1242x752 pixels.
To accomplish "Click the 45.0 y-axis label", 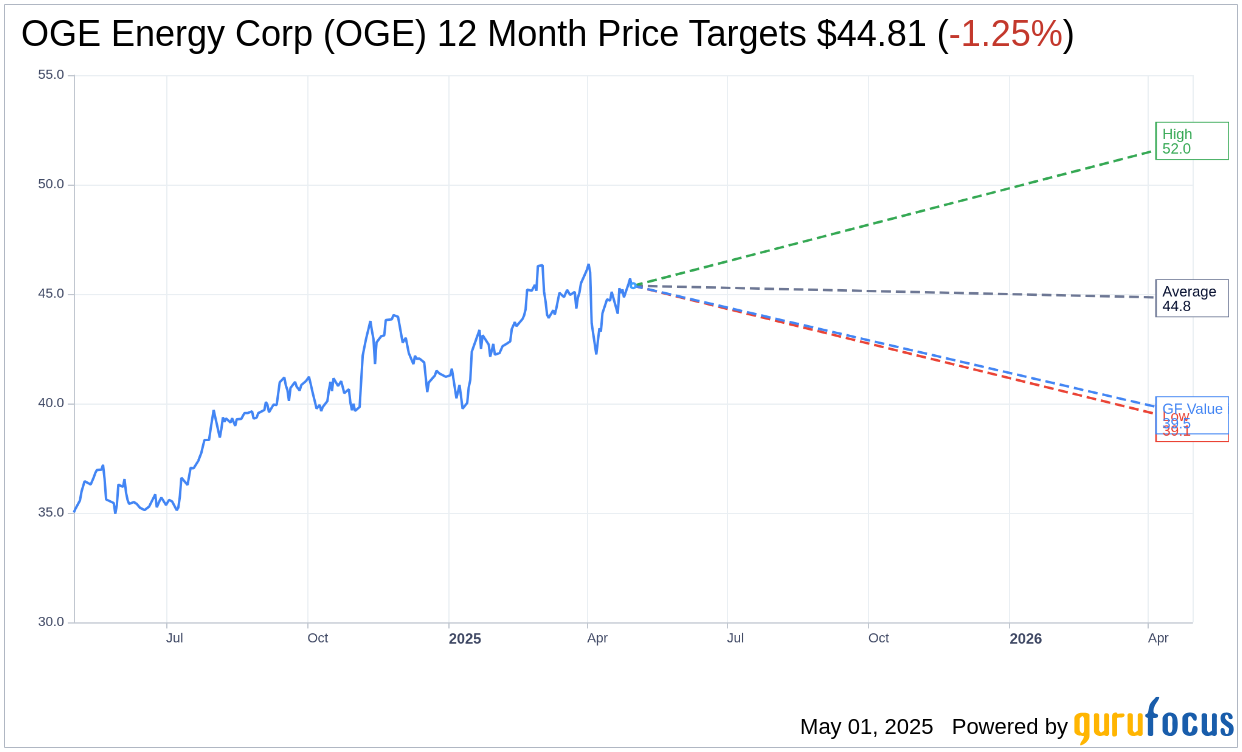I will (x=51, y=294).
